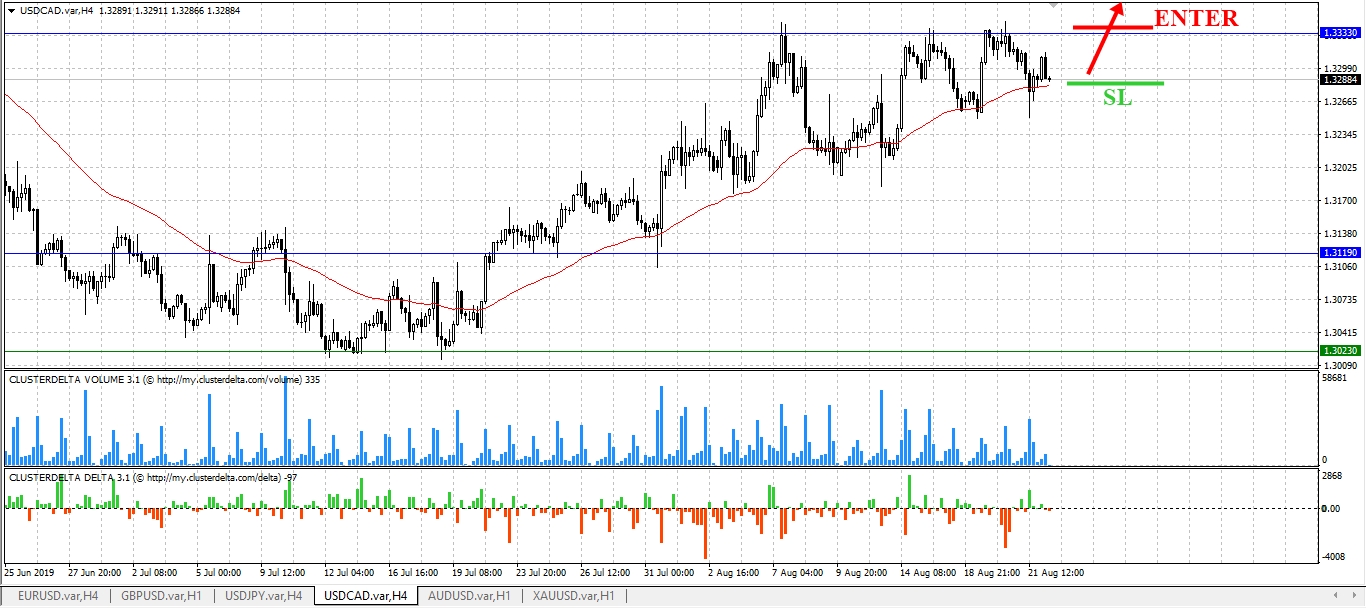Click the green 1.30230 price level label
This screenshot has height=608, width=1366.
tap(1340, 351)
